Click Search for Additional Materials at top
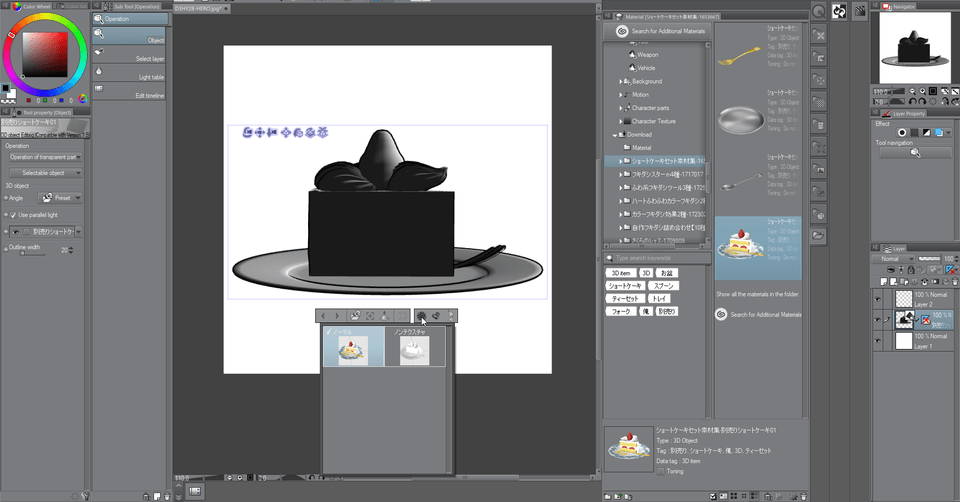 660,31
